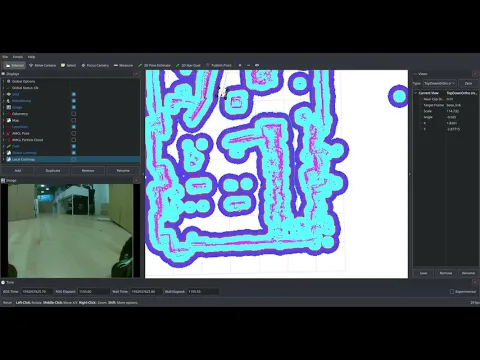The height and width of the screenshot is (360, 480).
Task: Click the Path display icon
Action: coord(9,146)
